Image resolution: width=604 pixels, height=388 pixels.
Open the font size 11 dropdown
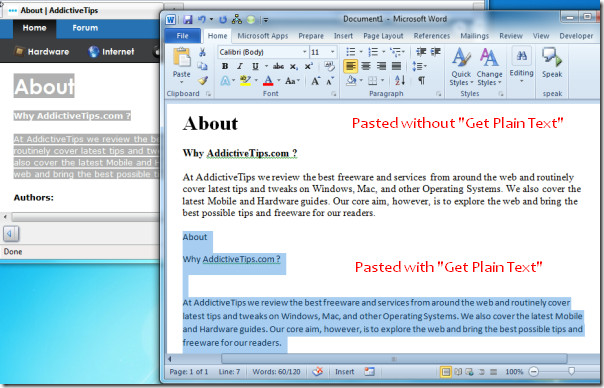(332, 52)
